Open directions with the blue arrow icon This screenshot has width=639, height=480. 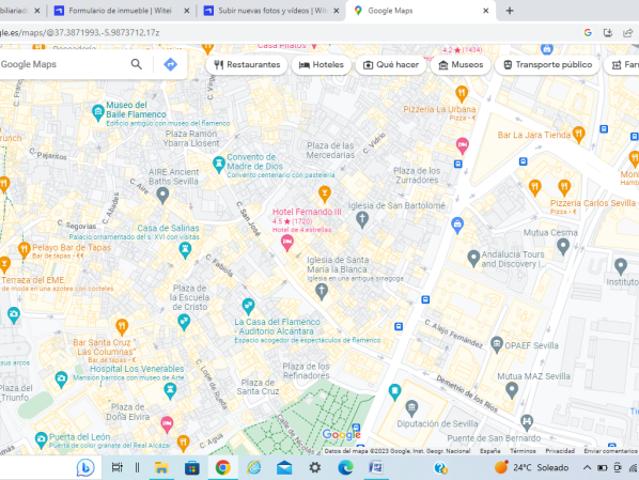tap(170, 64)
